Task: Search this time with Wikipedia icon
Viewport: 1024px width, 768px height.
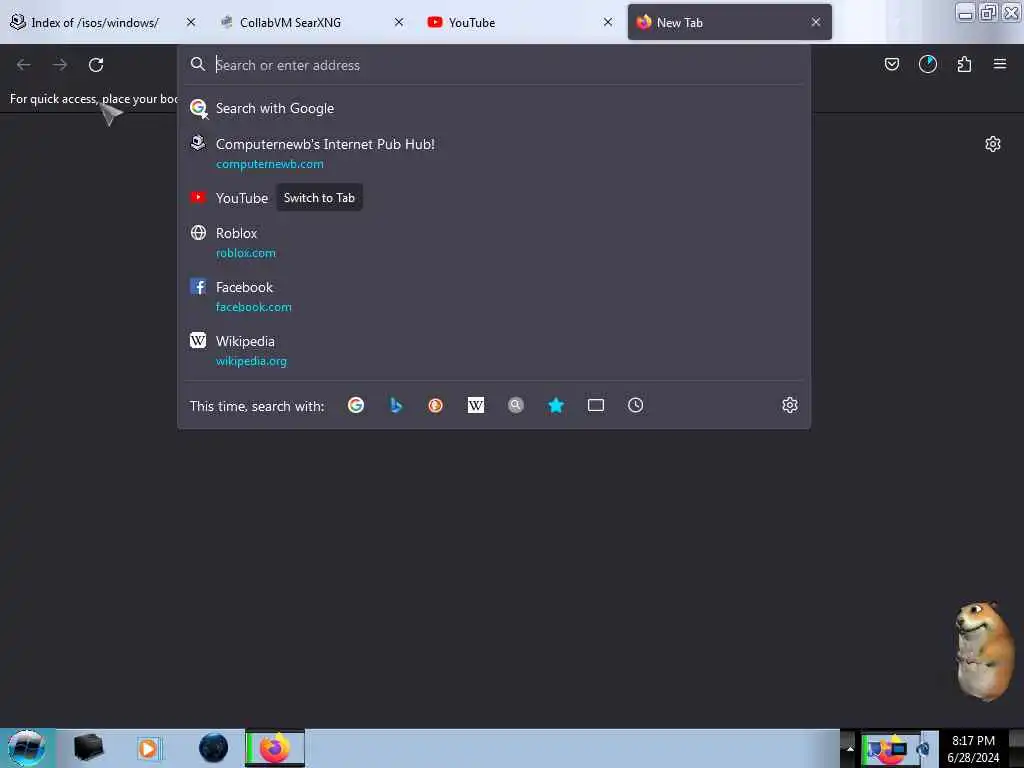Action: tap(476, 406)
